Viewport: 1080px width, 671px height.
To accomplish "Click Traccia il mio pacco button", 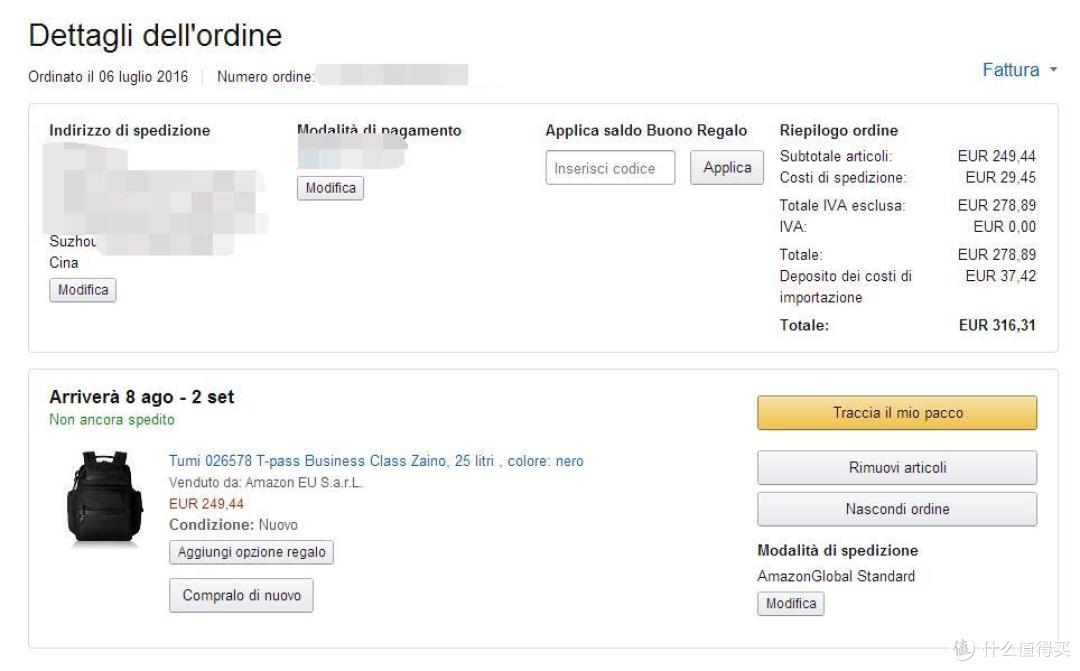I will (897, 413).
